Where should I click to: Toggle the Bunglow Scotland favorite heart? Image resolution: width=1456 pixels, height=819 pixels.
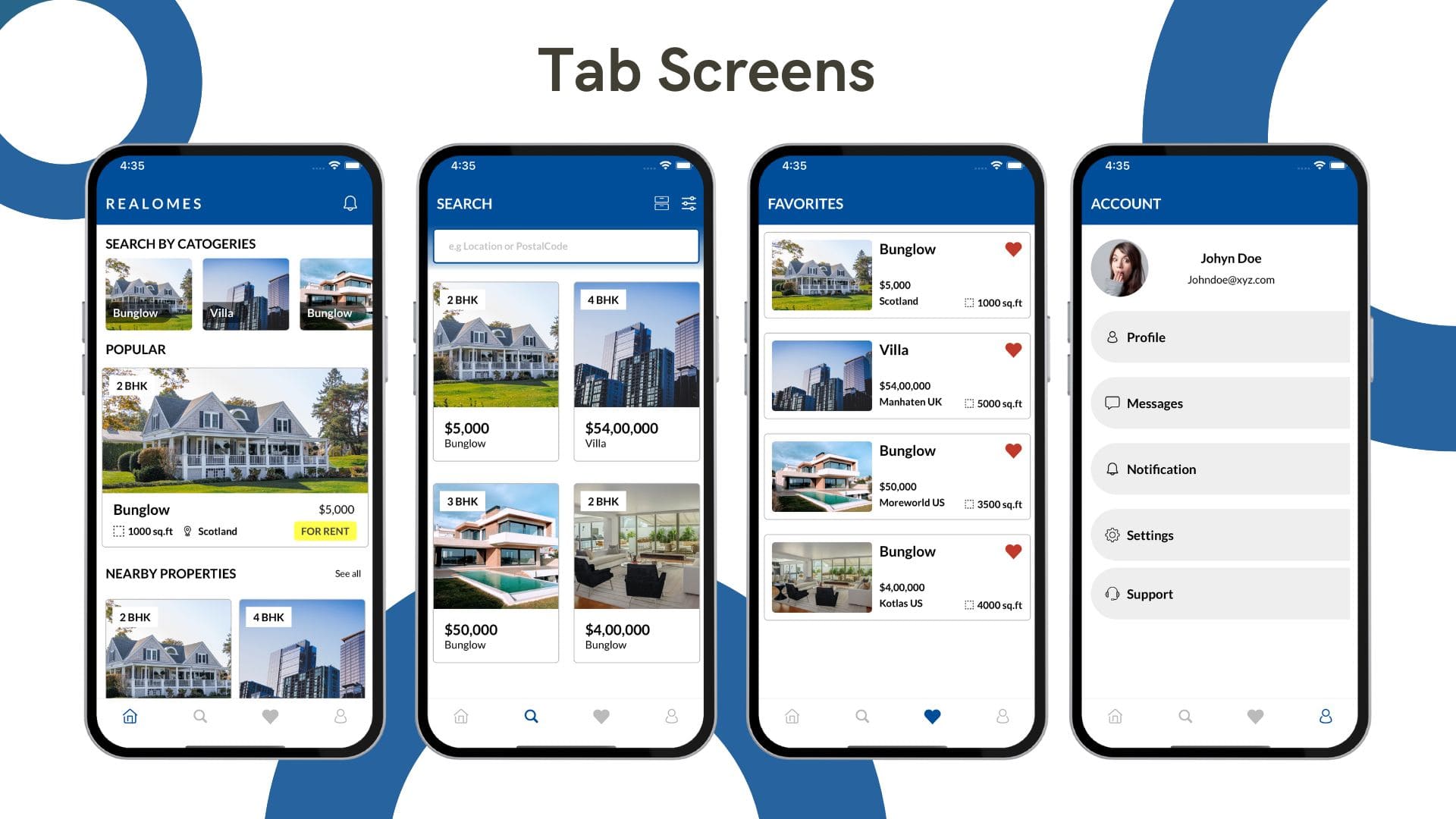click(1014, 249)
